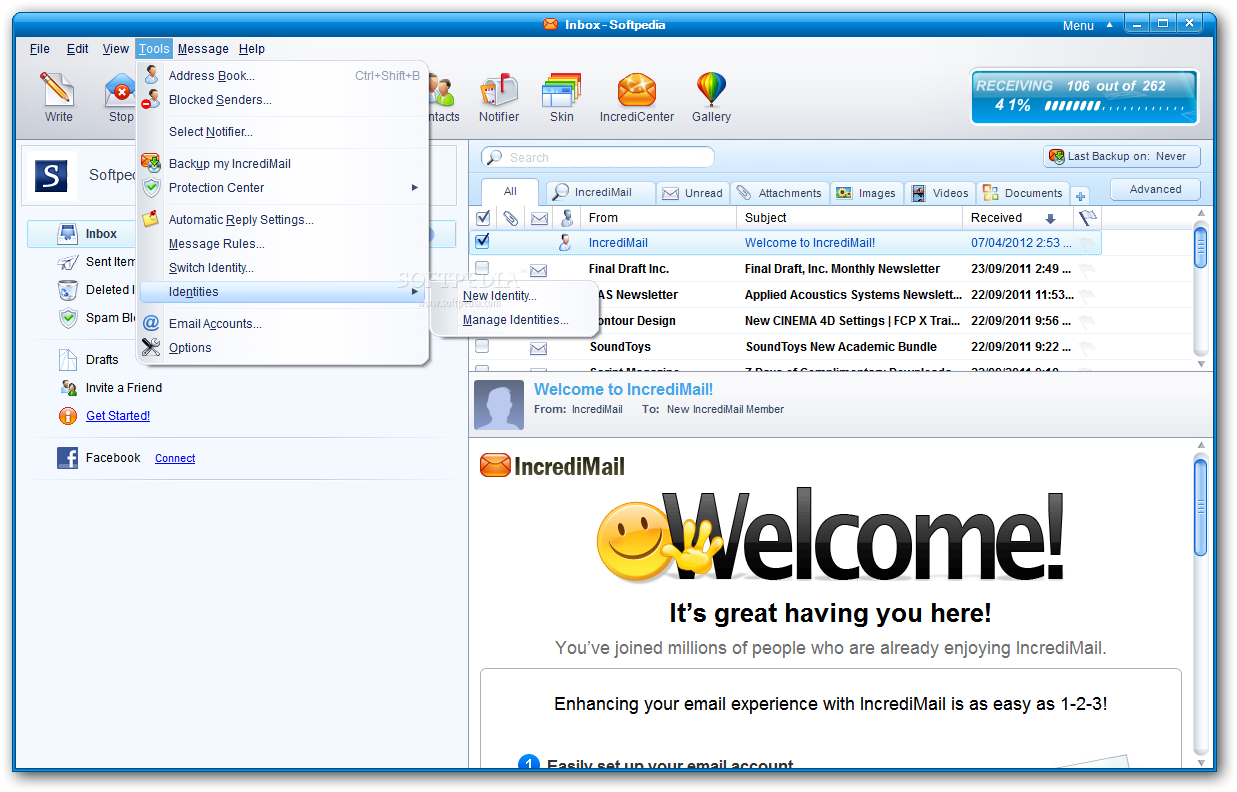
Task: Click the flag column header icon
Action: pos(1087,217)
